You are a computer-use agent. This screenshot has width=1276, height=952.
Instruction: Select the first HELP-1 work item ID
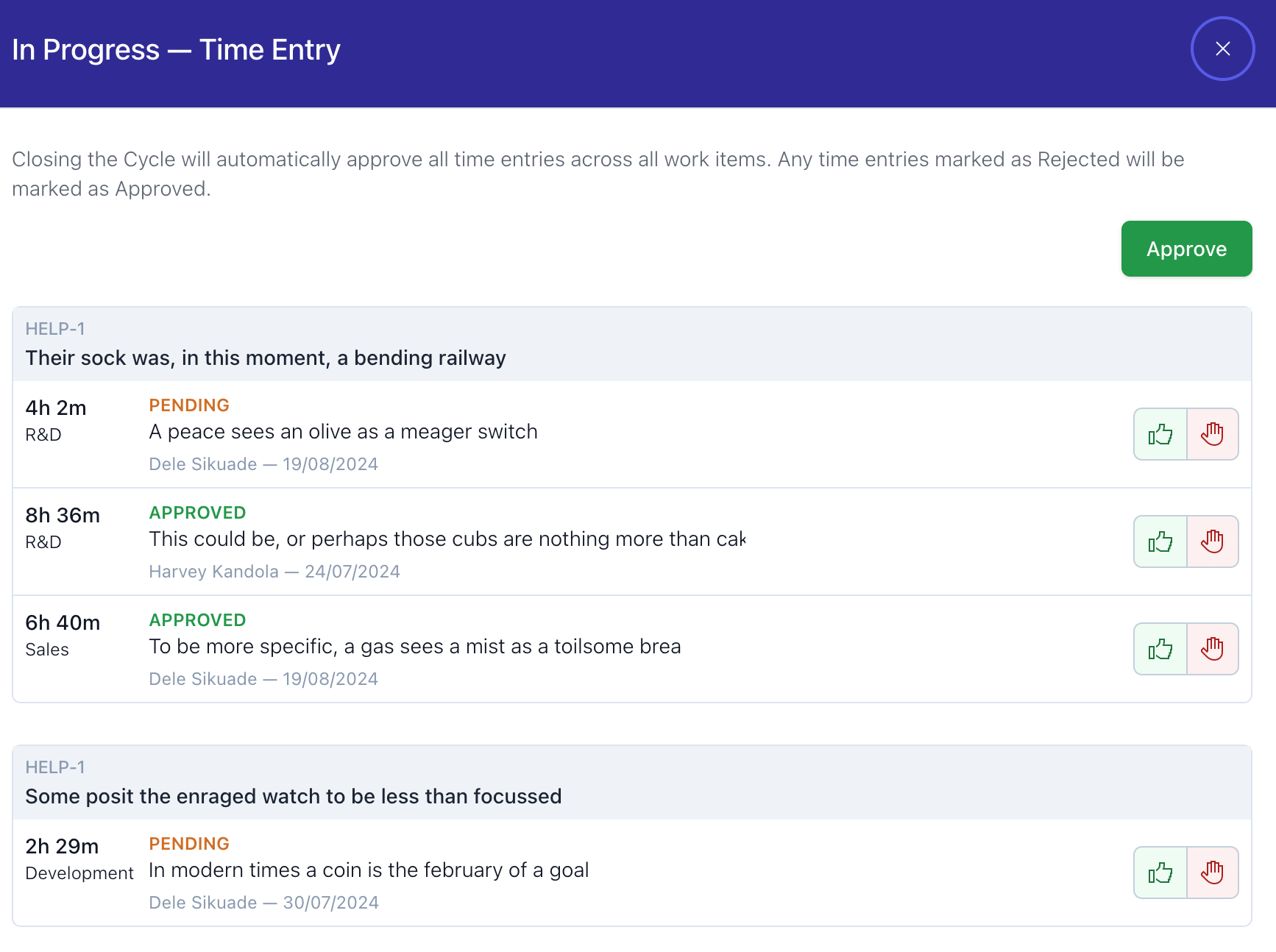pyautogui.click(x=55, y=329)
